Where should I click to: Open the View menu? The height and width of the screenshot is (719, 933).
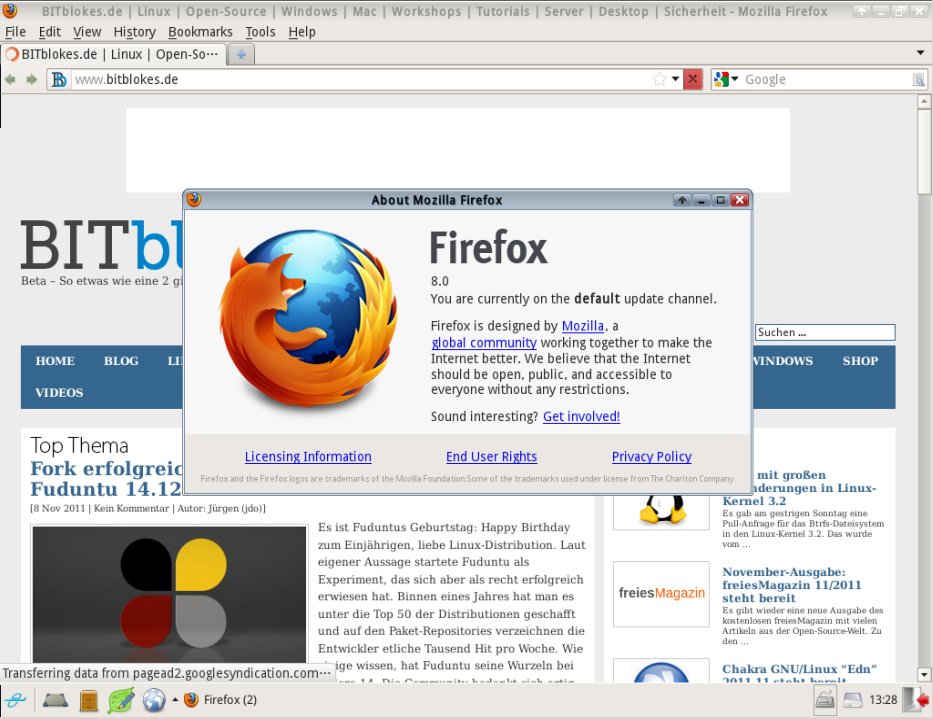point(87,32)
